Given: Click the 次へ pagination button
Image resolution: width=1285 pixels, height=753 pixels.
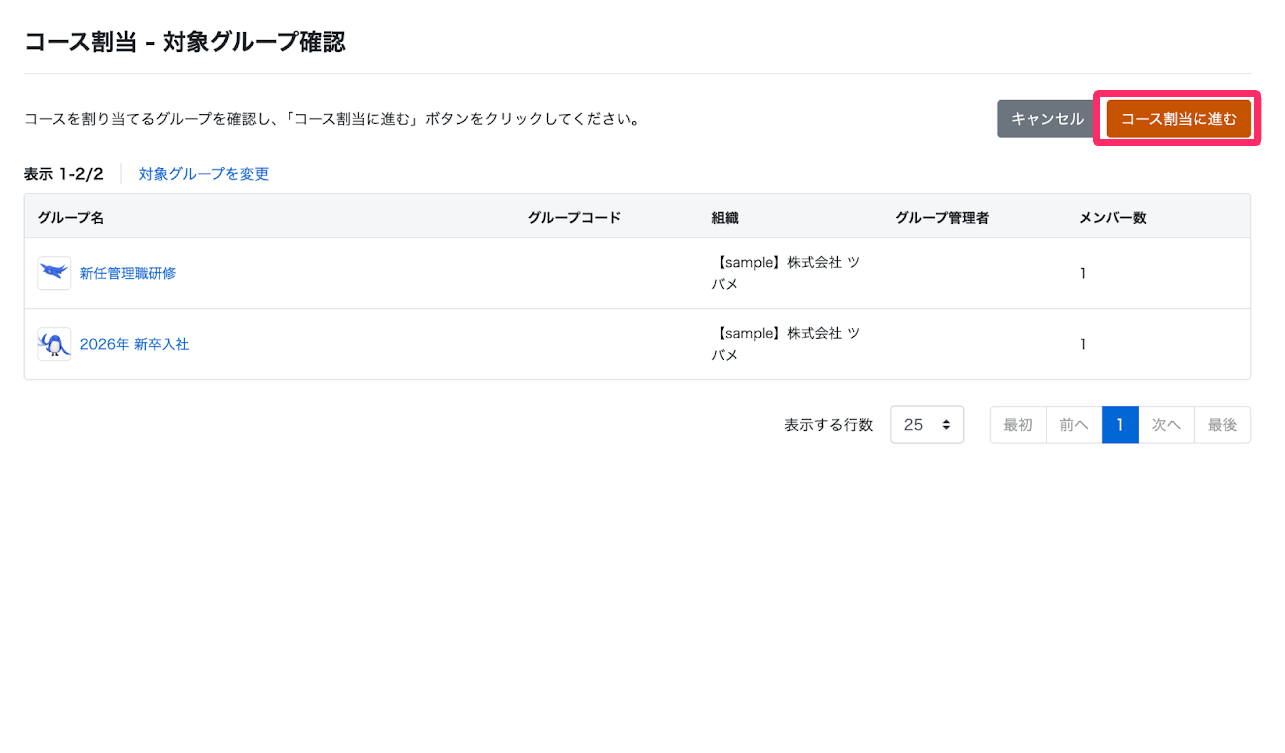Looking at the screenshot, I should click(1166, 424).
